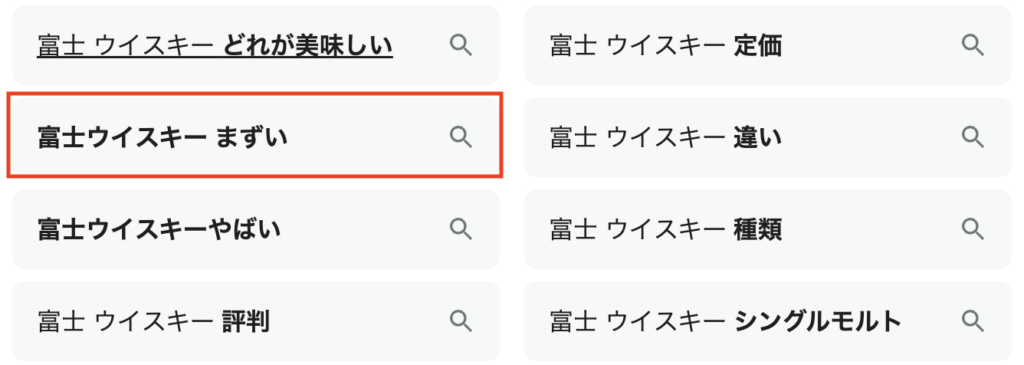This screenshot has height=365, width=1024.
Task: Choose the 富士 ウイスキー 評判 suggestion
Action: point(153,321)
